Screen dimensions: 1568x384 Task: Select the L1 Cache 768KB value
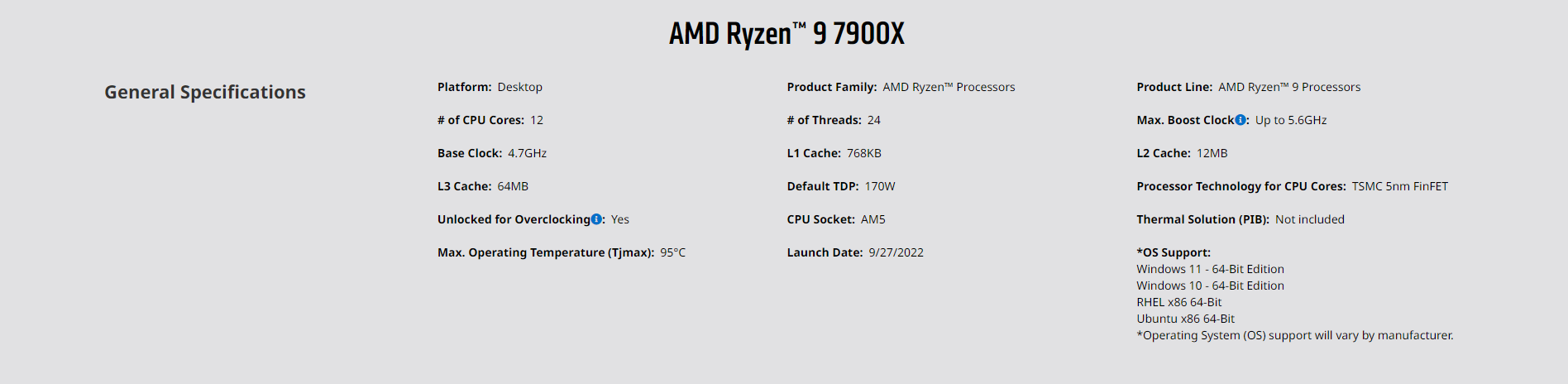click(x=864, y=153)
